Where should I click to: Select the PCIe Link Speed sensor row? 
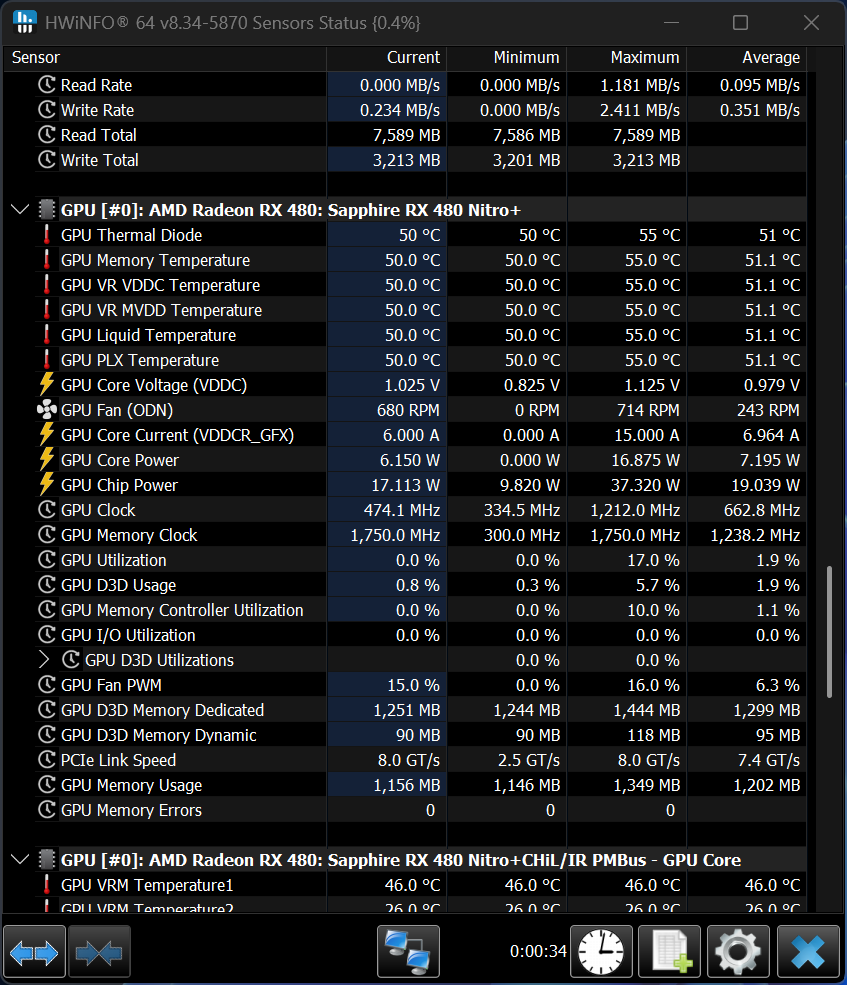118,760
